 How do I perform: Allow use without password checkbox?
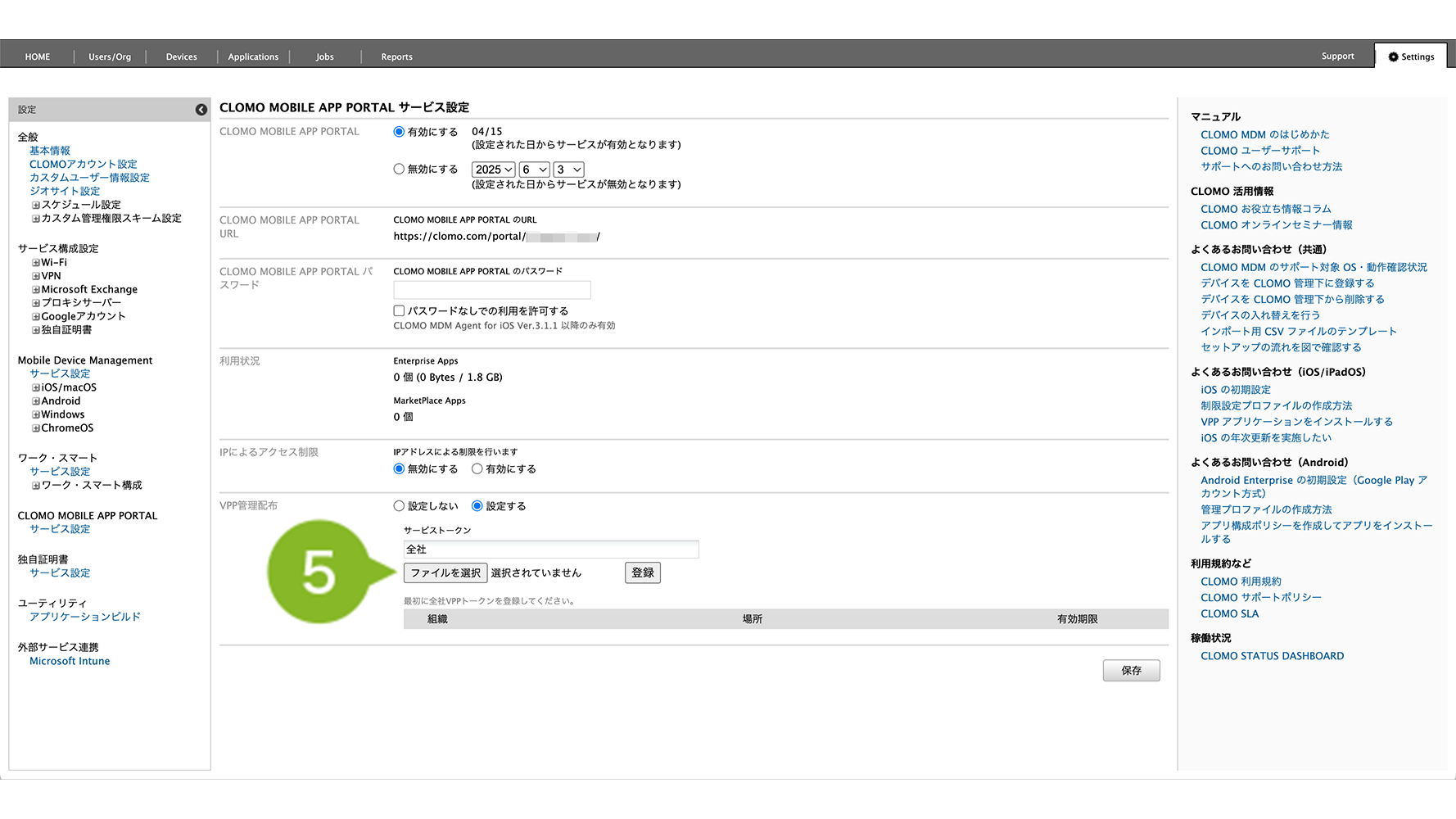399,310
